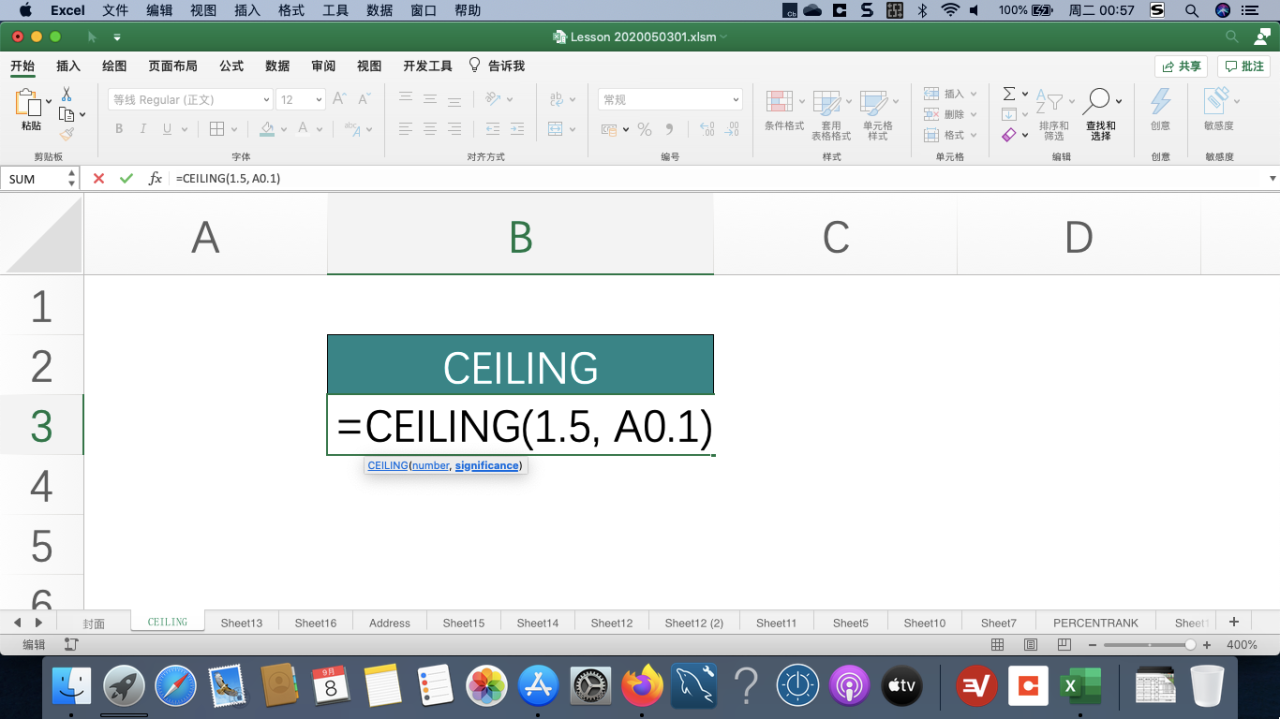The image size is (1280, 719).
Task: Open the PERCENTRANK worksheet tab
Action: pyautogui.click(x=1096, y=623)
